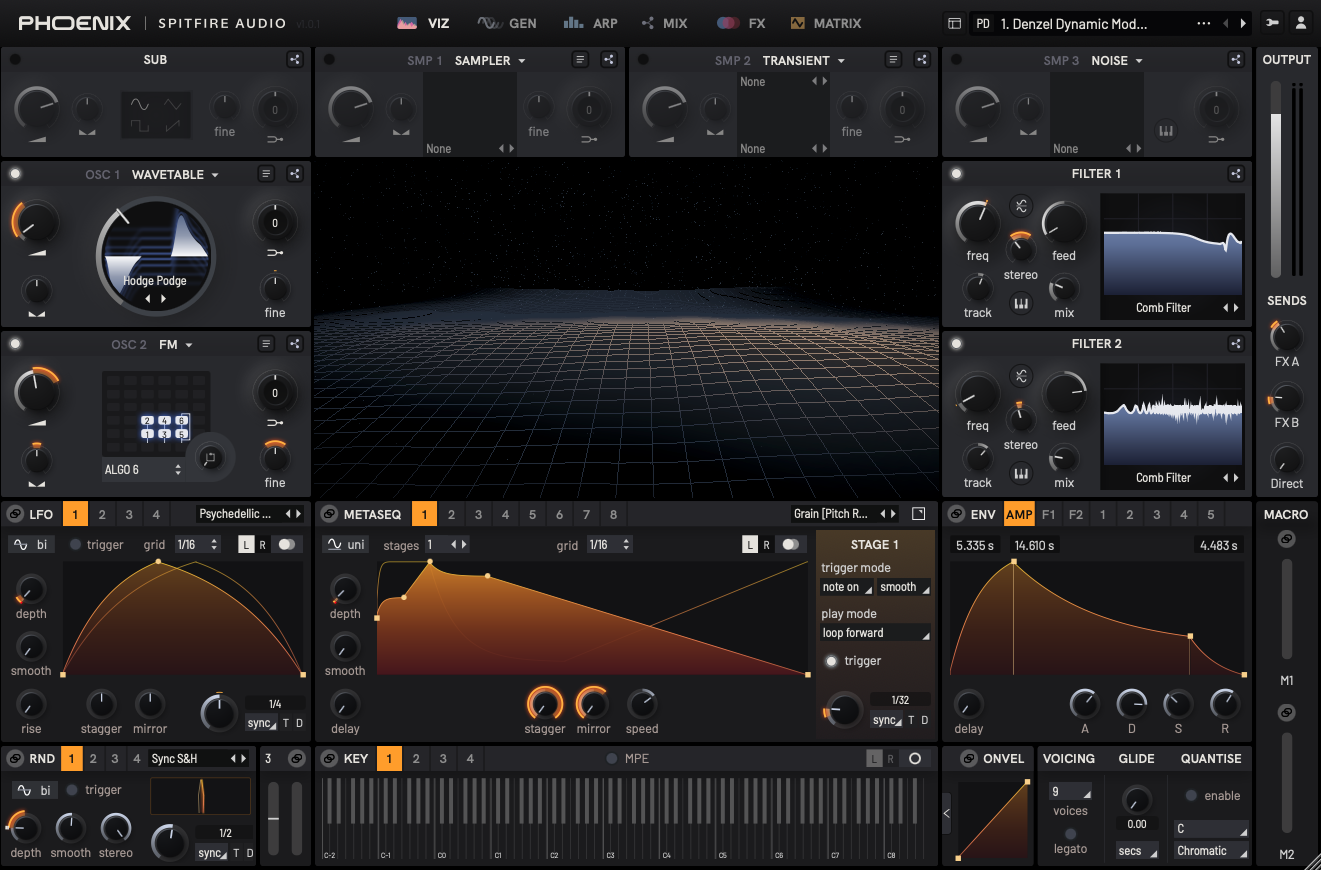Go to the next preset arrow

coord(1243,23)
